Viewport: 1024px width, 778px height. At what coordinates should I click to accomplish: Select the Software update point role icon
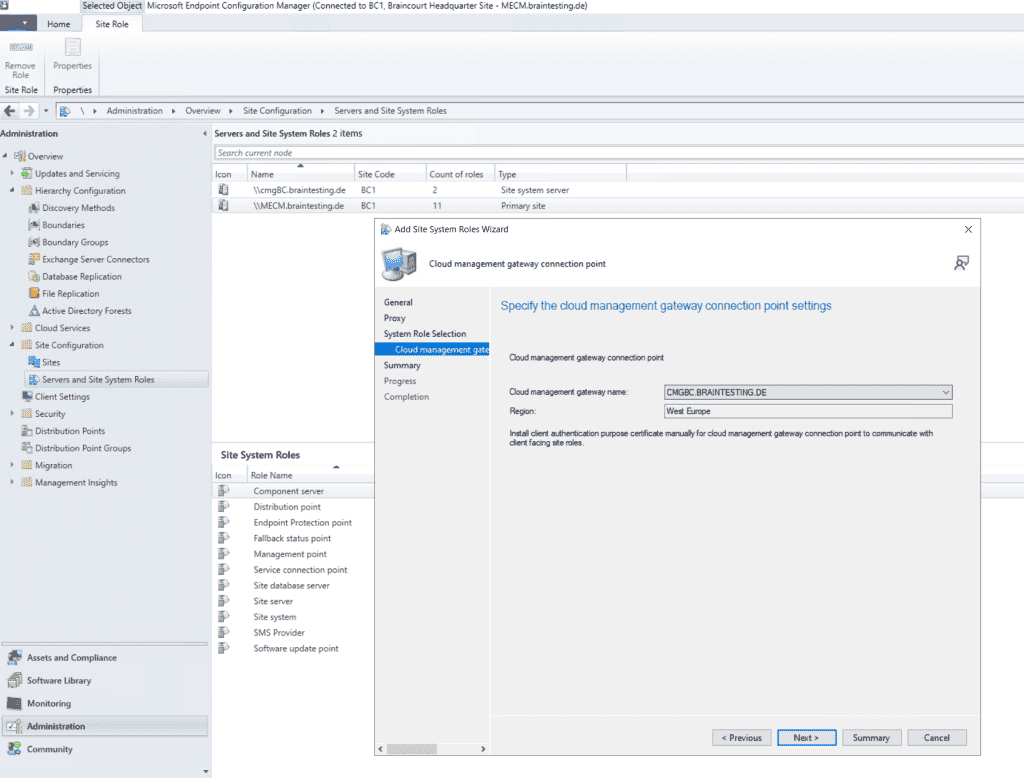click(222, 648)
